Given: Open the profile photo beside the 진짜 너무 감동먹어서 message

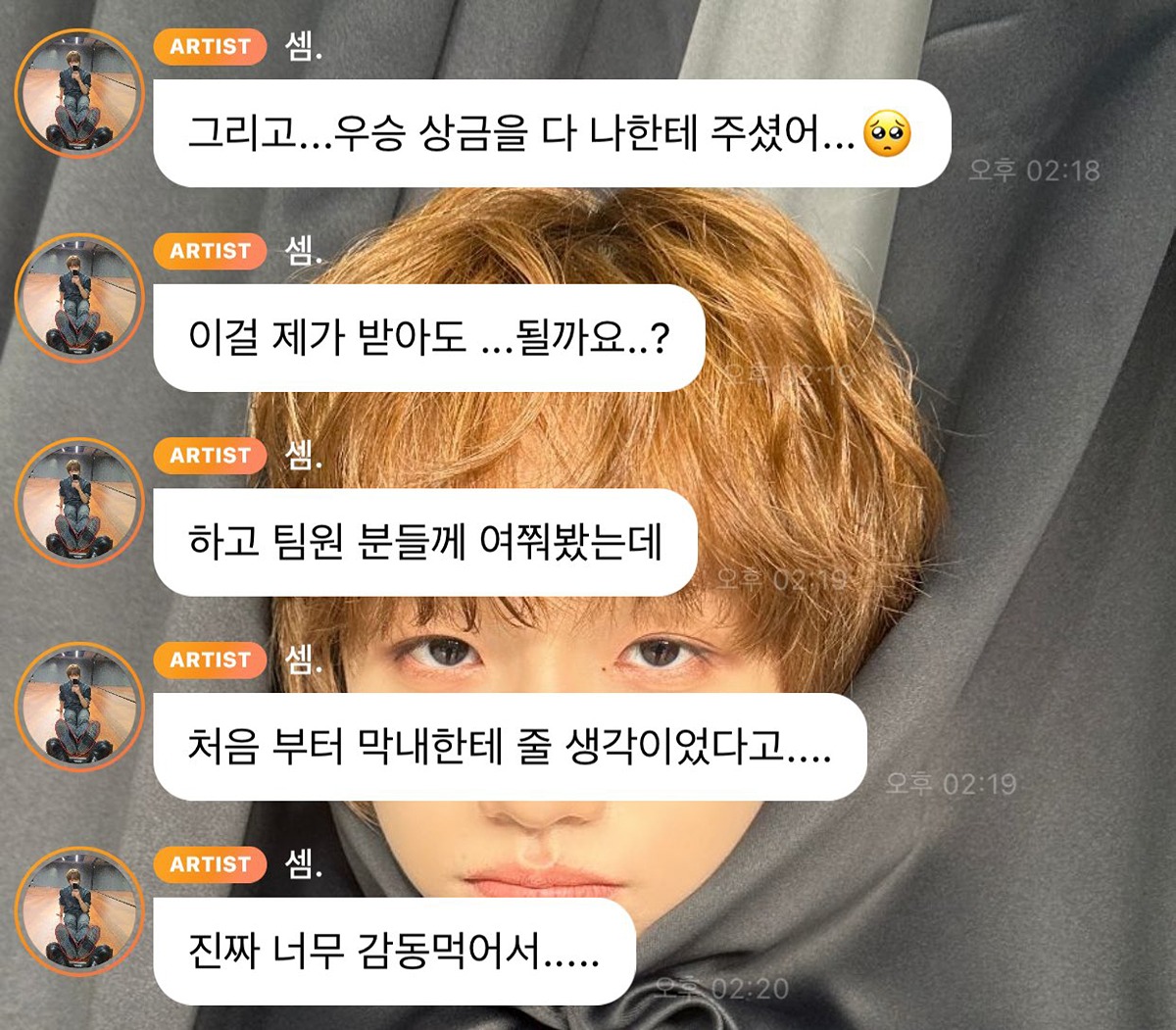Looking at the screenshot, I should [79, 912].
